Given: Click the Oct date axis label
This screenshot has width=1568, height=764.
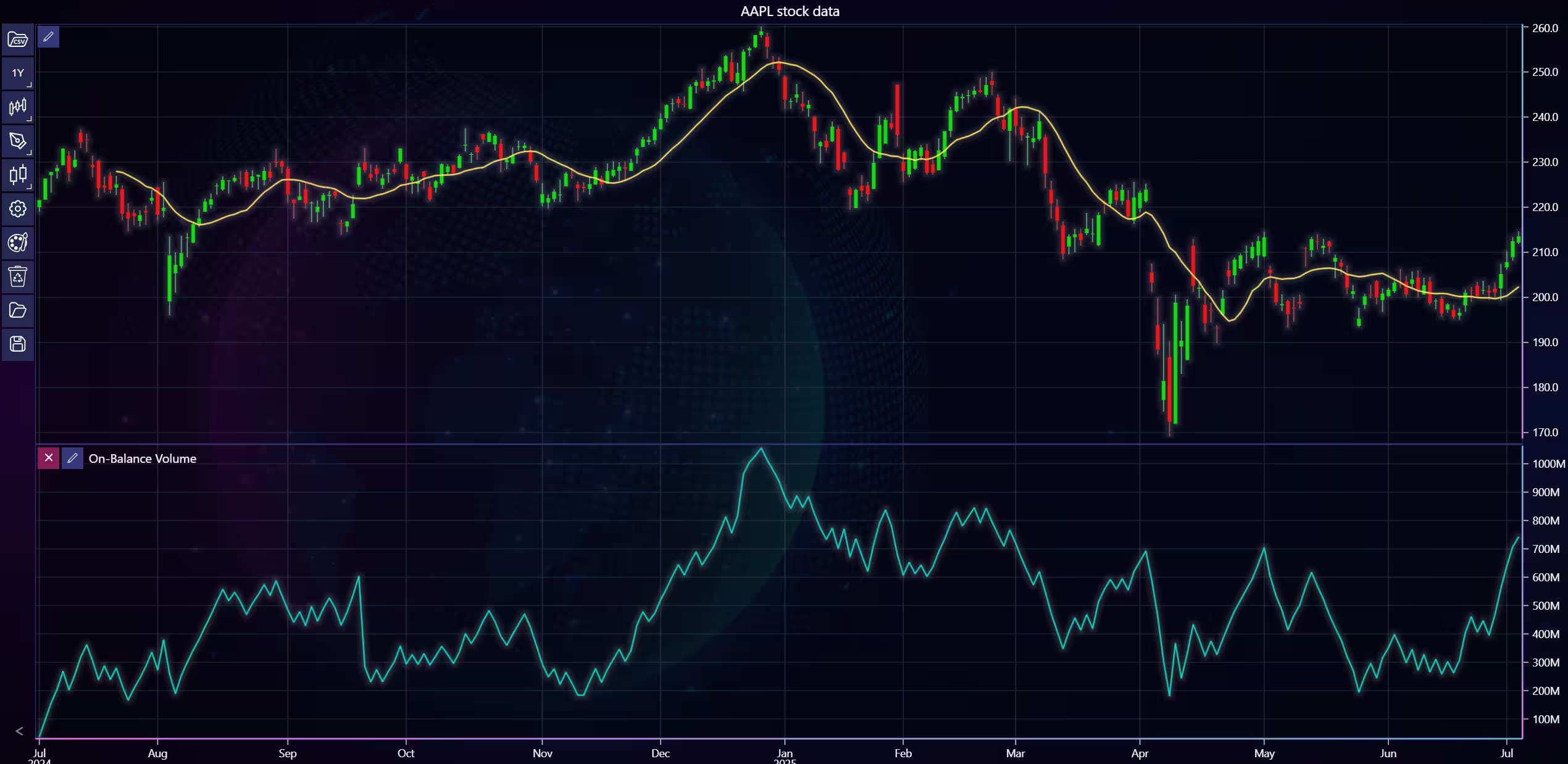Looking at the screenshot, I should pos(406,754).
